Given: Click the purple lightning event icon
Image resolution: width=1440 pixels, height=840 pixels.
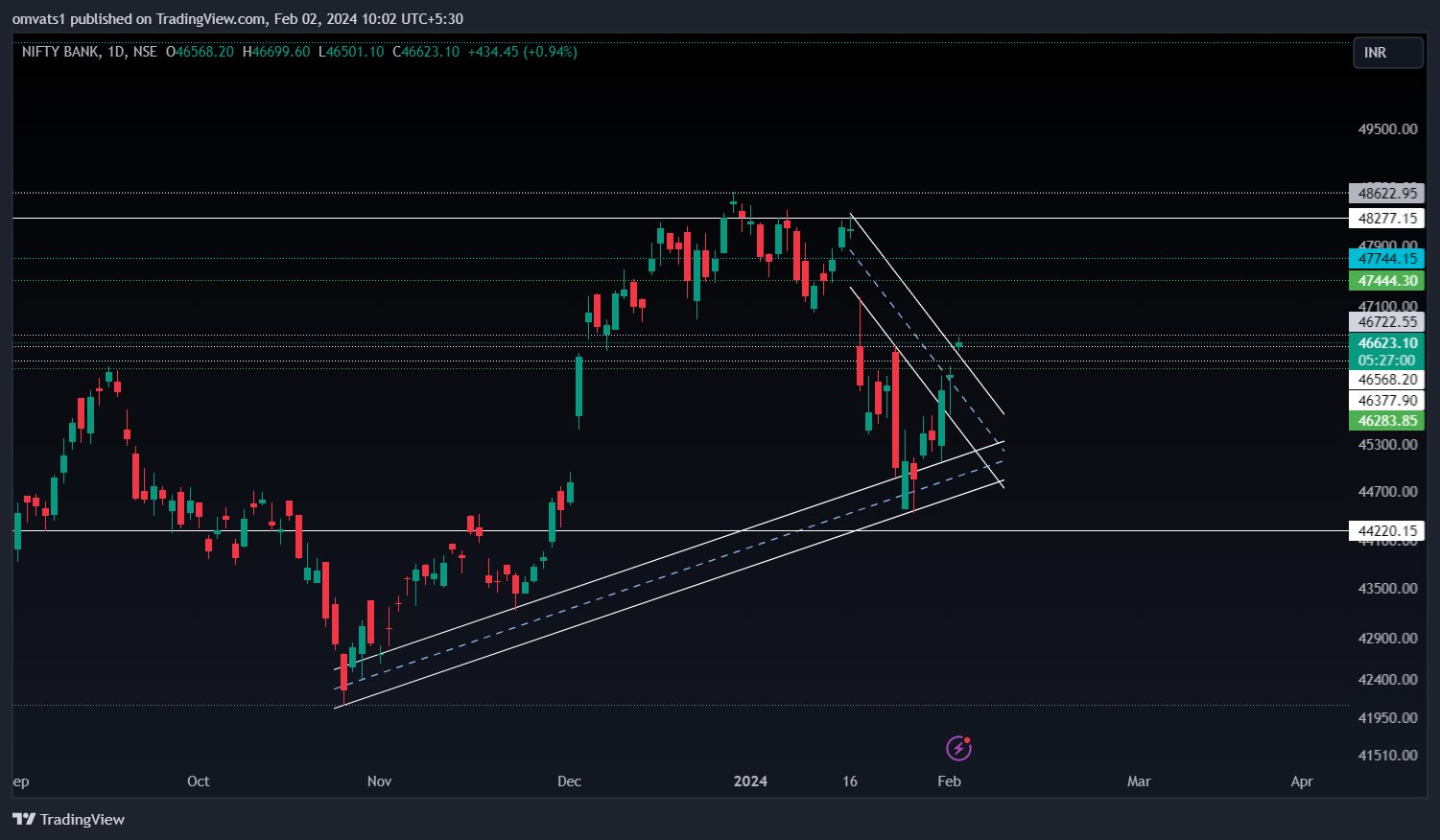Looking at the screenshot, I should coord(958,748).
